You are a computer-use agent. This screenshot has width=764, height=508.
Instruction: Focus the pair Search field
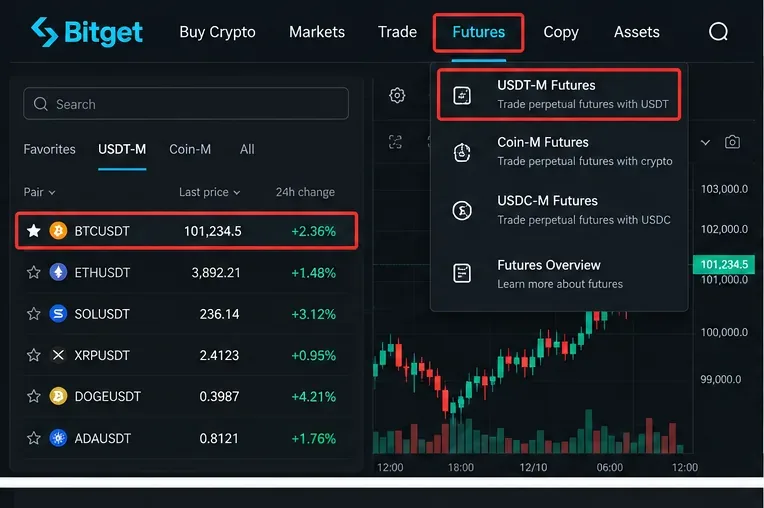click(186, 104)
